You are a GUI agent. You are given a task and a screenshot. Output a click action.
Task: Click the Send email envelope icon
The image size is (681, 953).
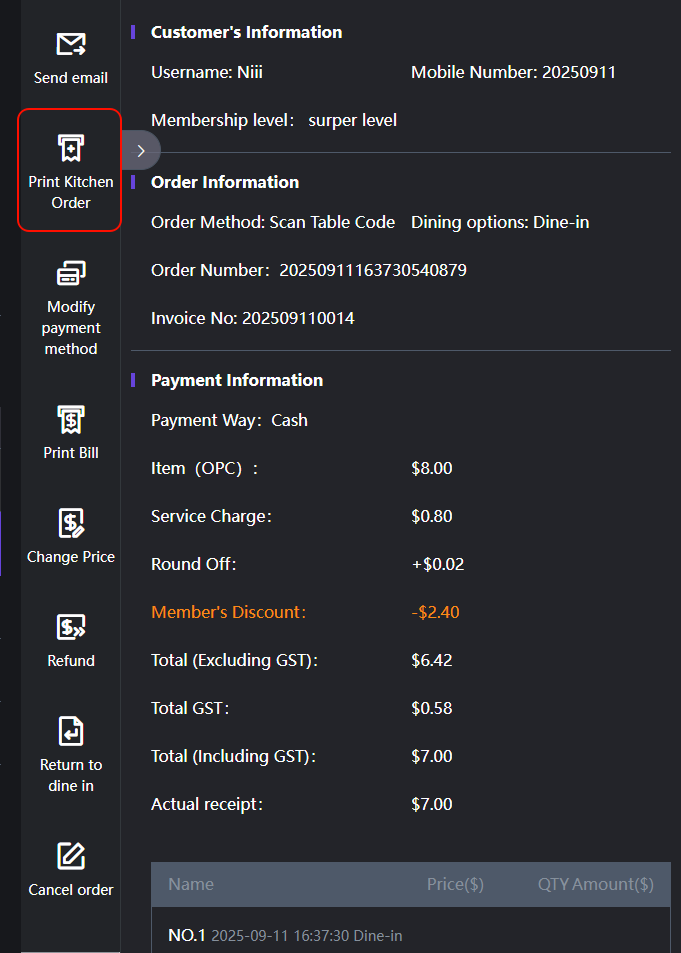(x=70, y=44)
